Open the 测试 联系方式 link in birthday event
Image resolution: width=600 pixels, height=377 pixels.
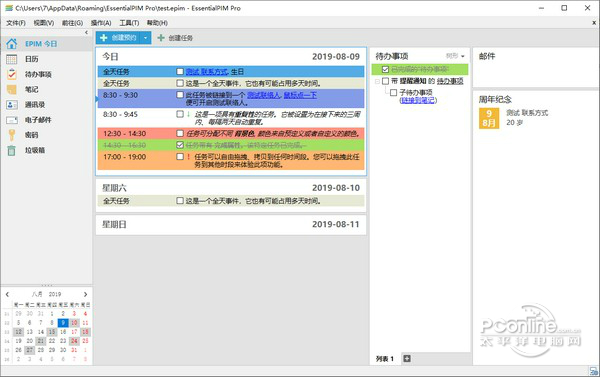tap(207, 72)
